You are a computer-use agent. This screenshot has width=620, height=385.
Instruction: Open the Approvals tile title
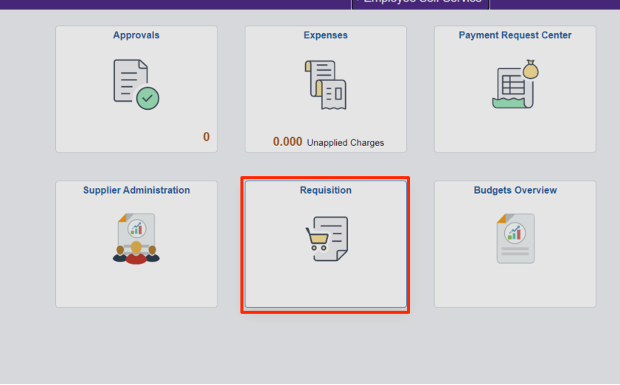point(136,35)
